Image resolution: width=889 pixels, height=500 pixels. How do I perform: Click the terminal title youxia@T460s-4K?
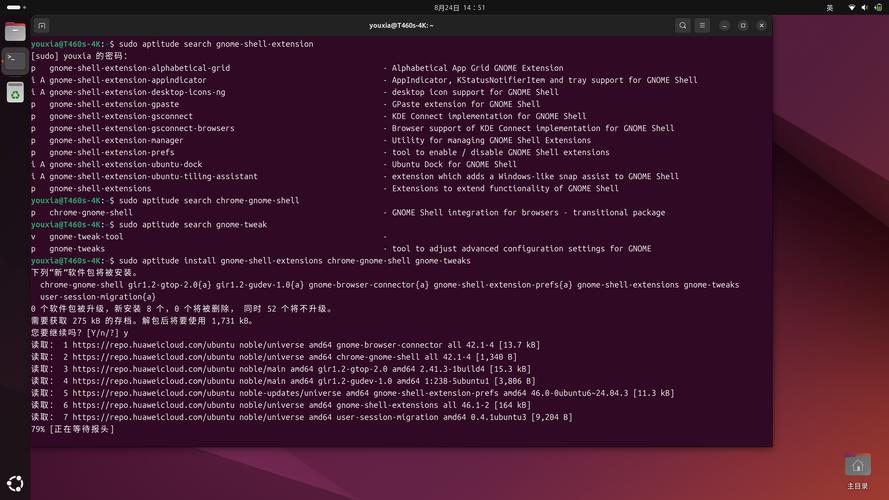click(x=401, y=26)
